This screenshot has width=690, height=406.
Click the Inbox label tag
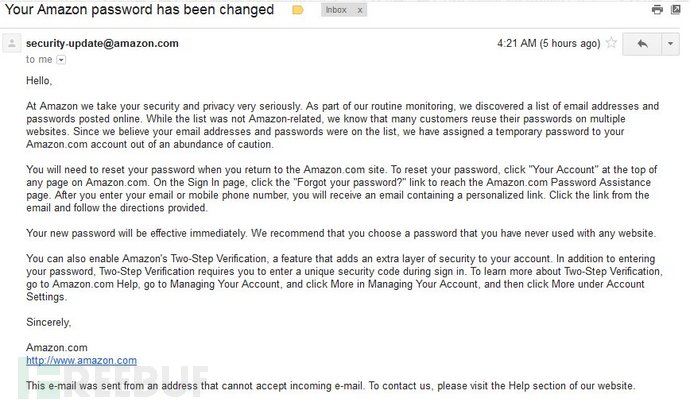(x=336, y=10)
